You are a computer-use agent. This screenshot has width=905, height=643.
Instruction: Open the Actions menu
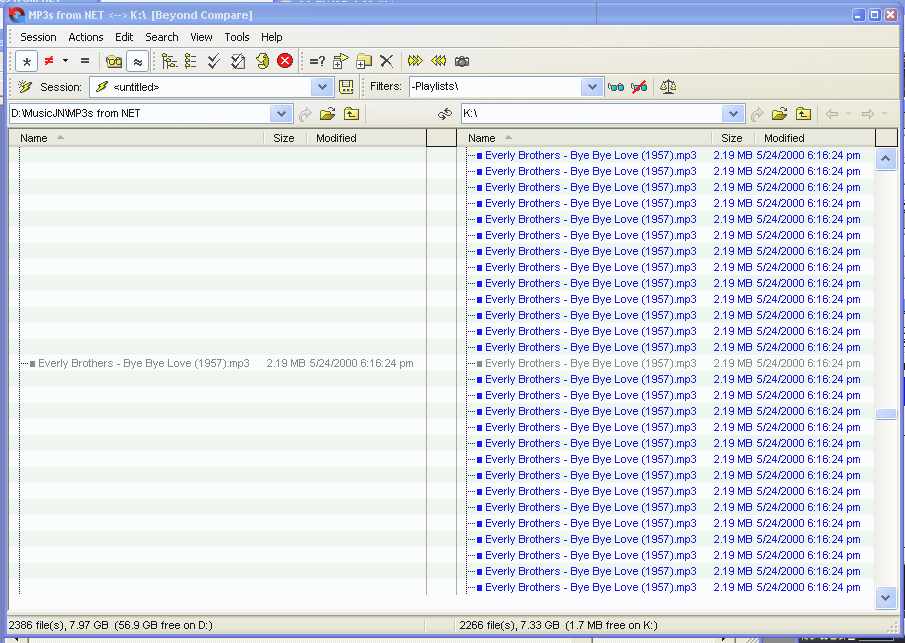[x=86, y=37]
